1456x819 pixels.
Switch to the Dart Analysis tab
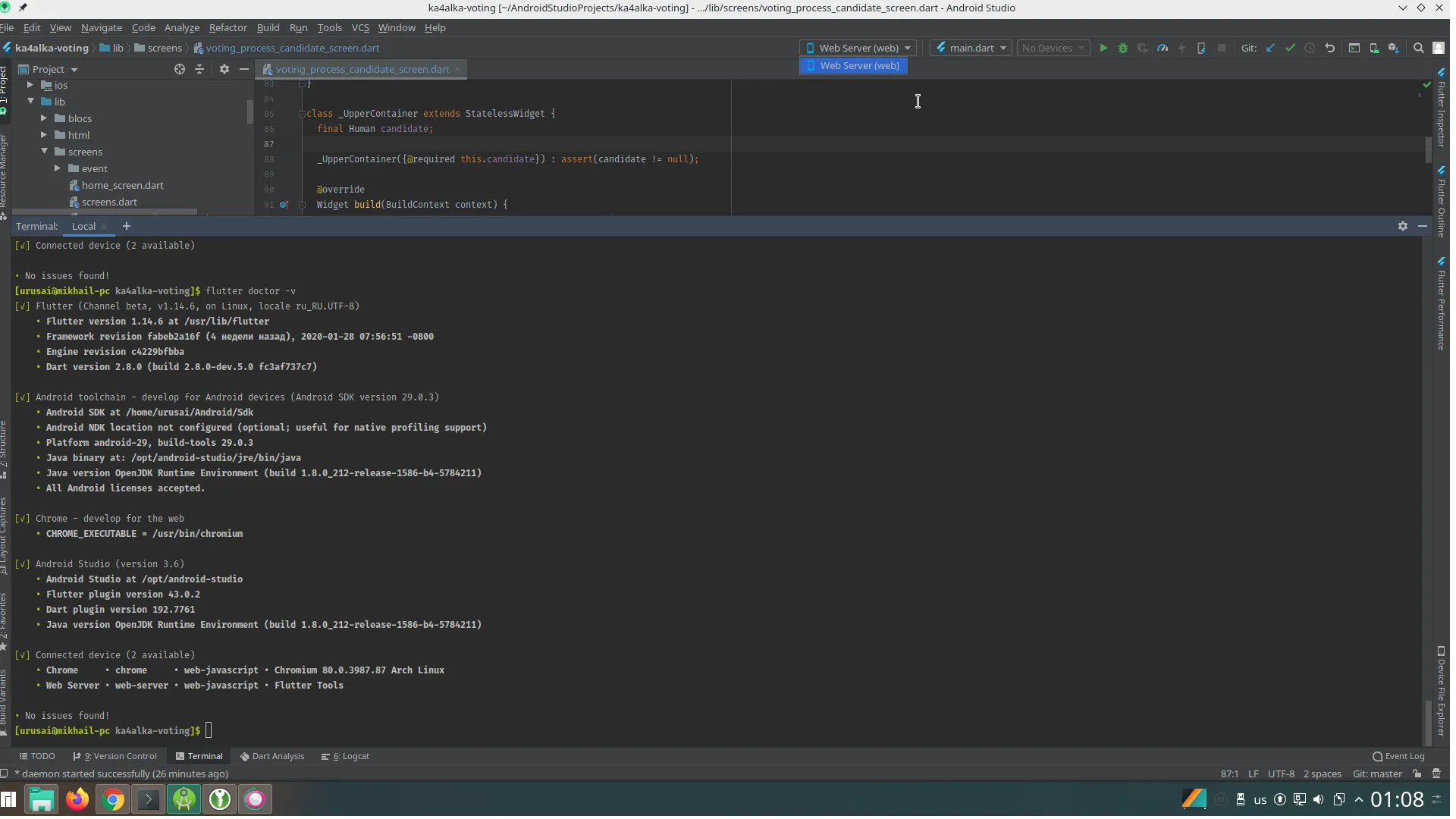tap(272, 756)
